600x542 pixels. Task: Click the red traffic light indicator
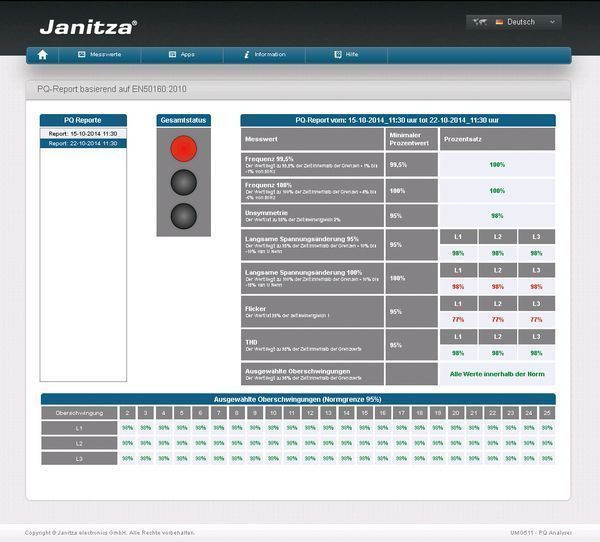pos(183,149)
